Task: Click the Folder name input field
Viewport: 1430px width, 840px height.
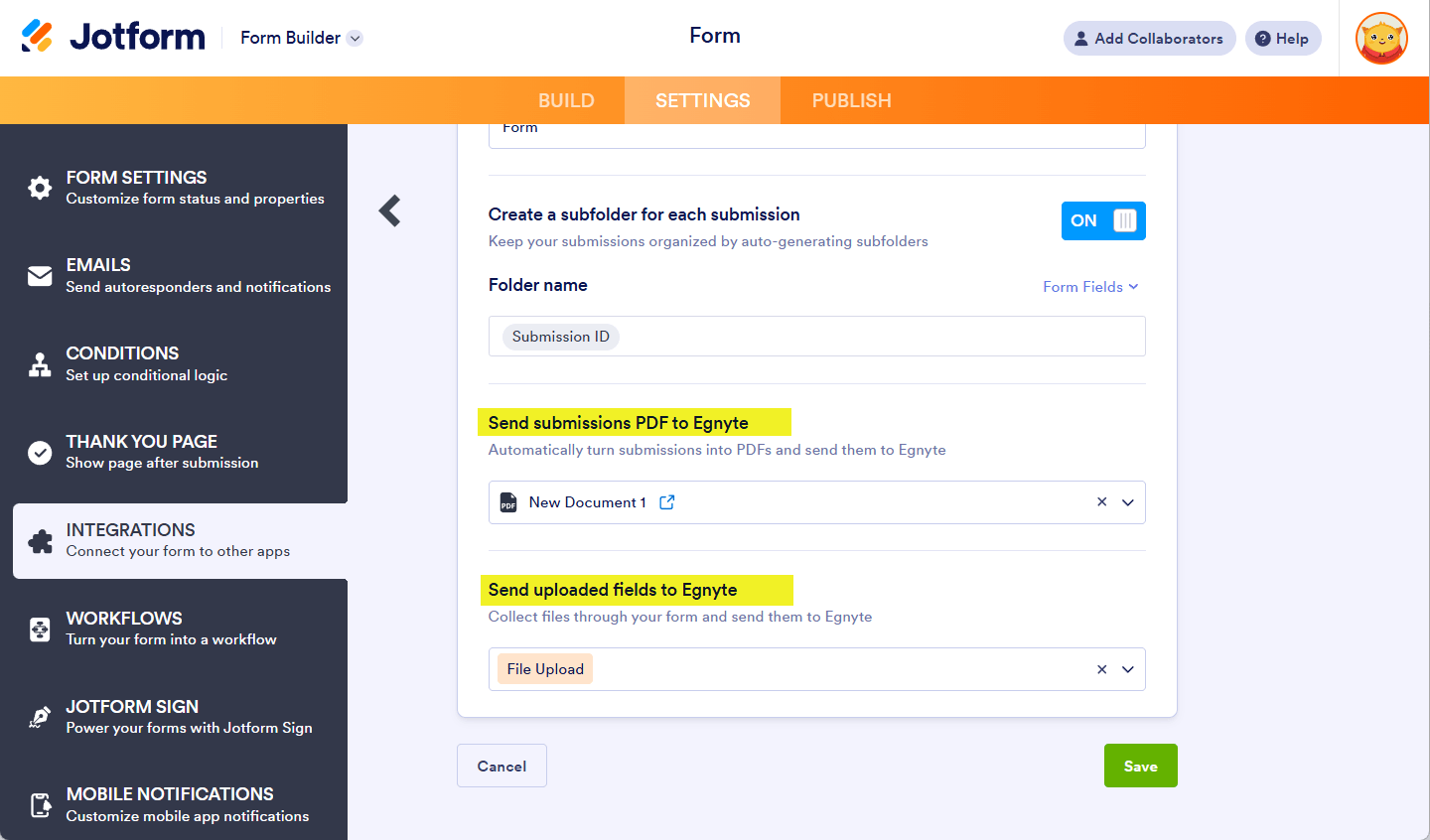Action: coord(874,337)
